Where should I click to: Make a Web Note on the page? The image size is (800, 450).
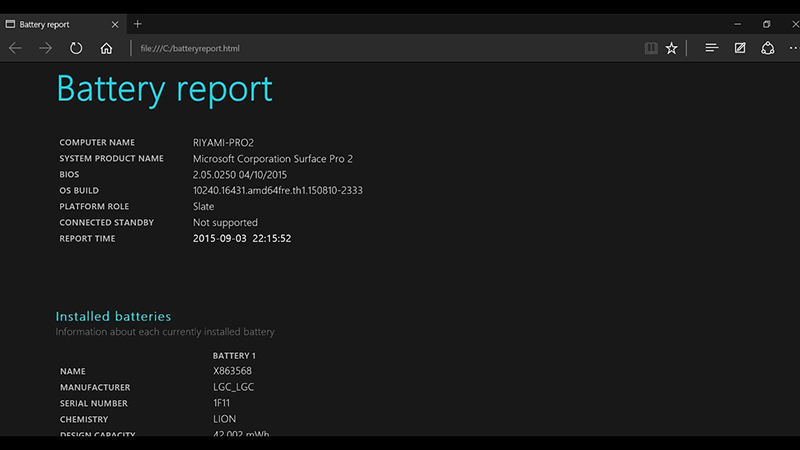(x=740, y=48)
